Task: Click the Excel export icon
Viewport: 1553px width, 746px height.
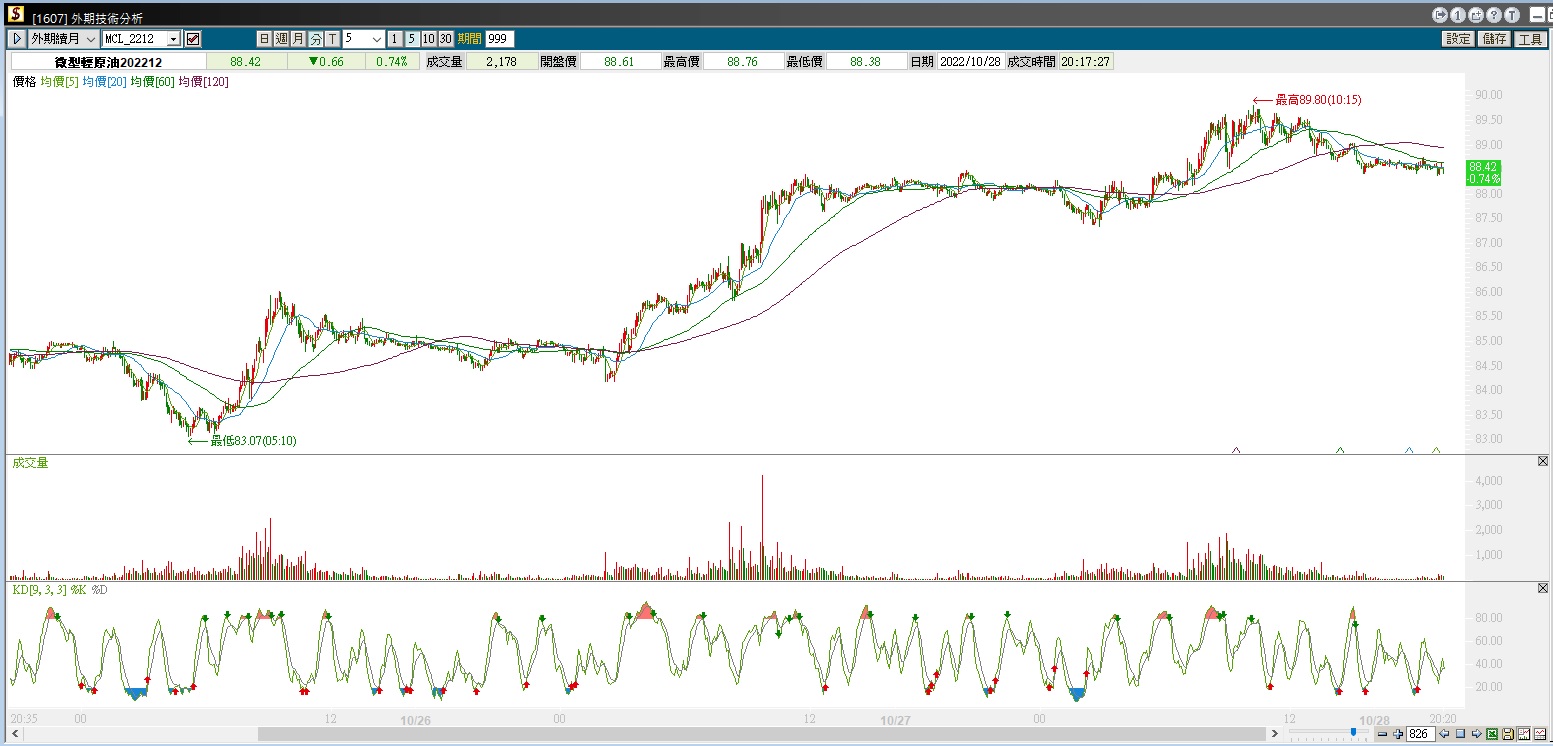Action: [x=1492, y=734]
